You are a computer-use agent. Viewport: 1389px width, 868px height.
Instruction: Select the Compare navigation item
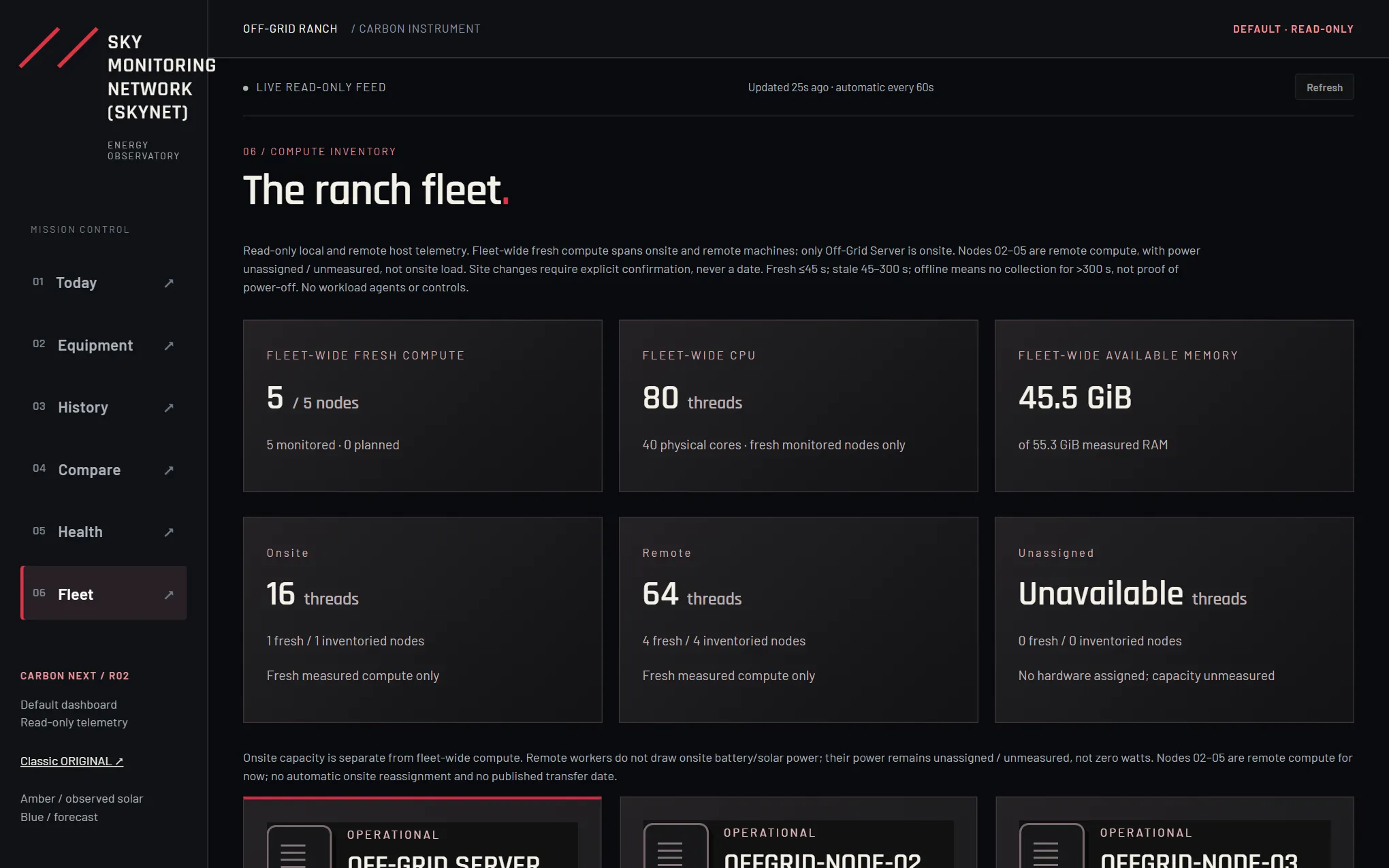point(103,470)
